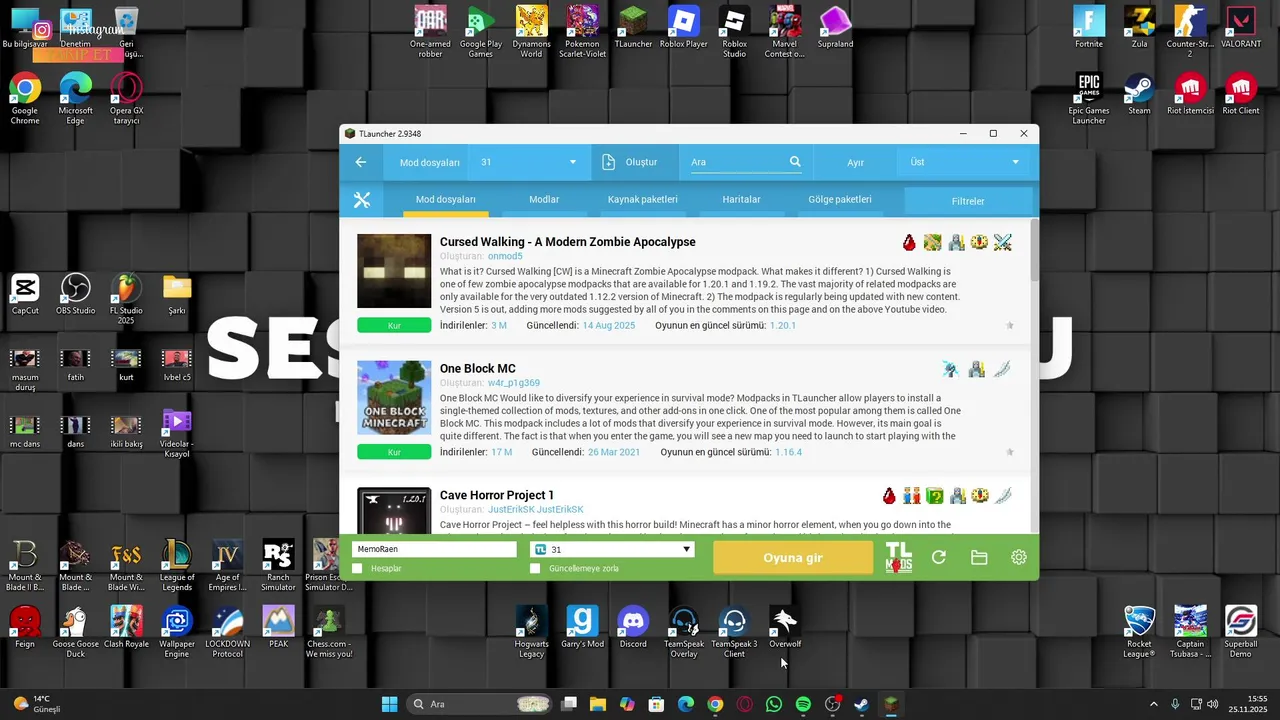
Task: Open Spotify from the taskbar
Action: [803, 704]
